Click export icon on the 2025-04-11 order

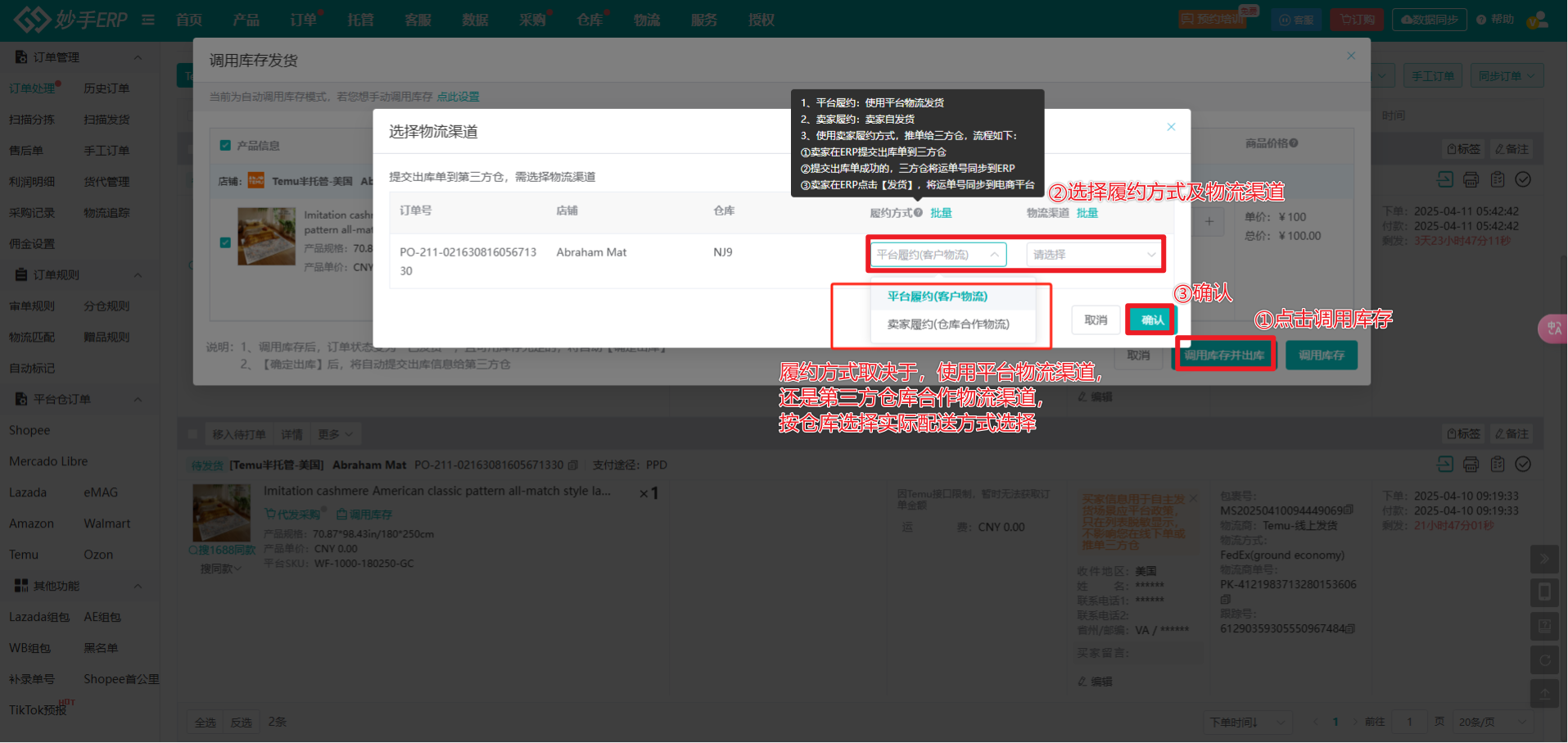[x=1445, y=179]
